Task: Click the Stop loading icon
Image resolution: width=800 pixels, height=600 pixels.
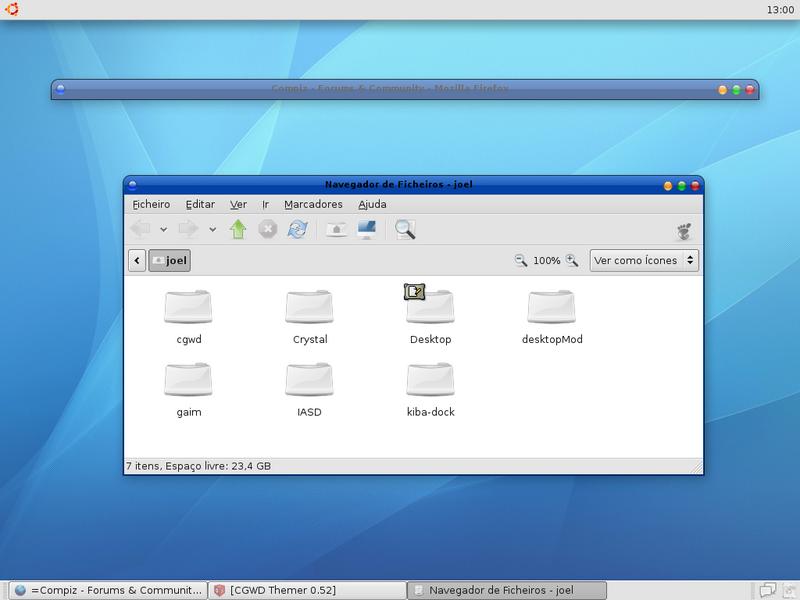Action: [x=267, y=230]
